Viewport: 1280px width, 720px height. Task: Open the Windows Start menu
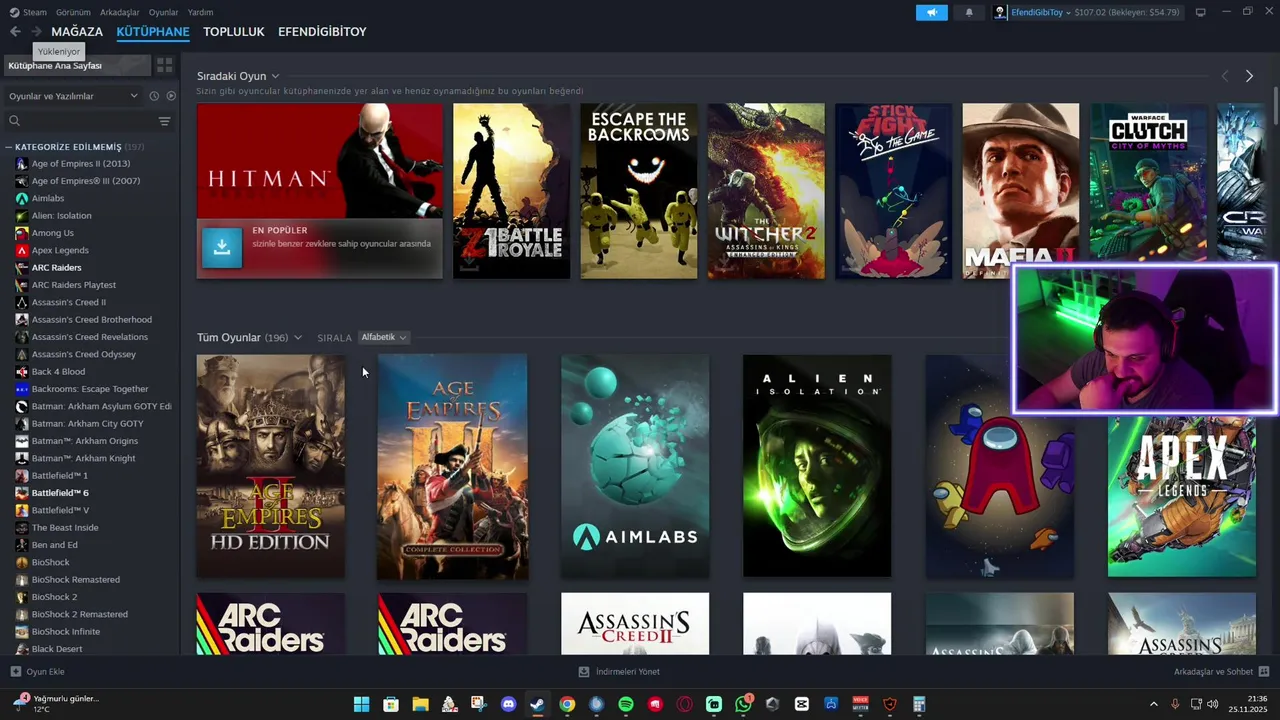(361, 704)
